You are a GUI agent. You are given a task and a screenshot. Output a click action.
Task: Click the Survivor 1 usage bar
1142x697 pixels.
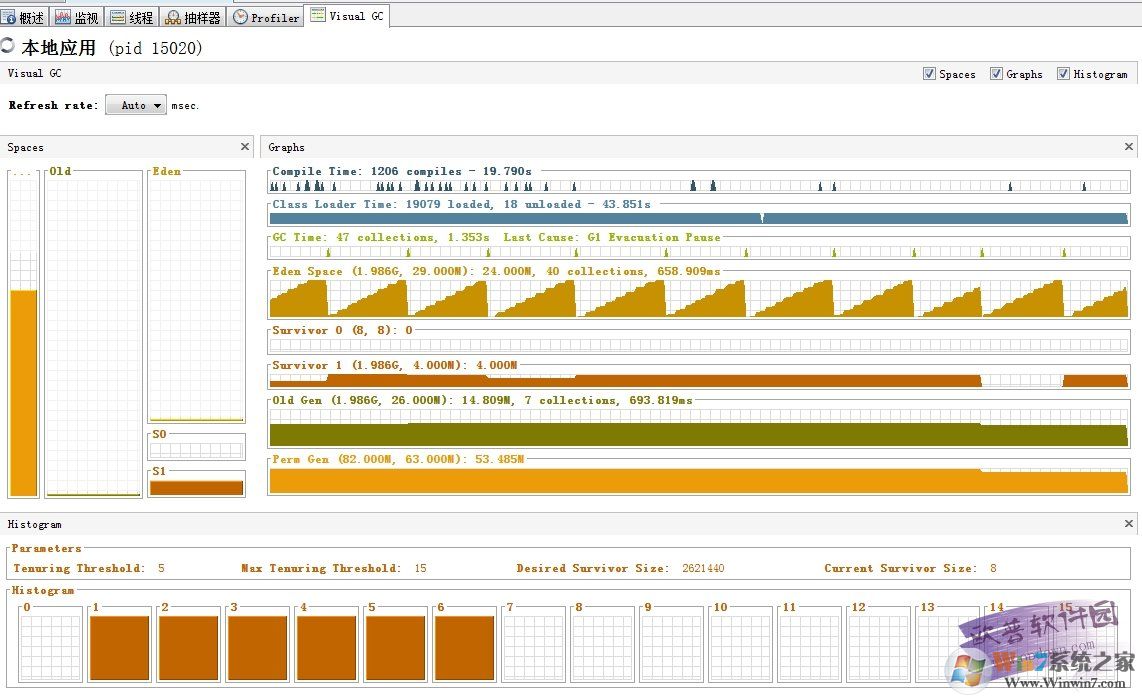click(600, 380)
